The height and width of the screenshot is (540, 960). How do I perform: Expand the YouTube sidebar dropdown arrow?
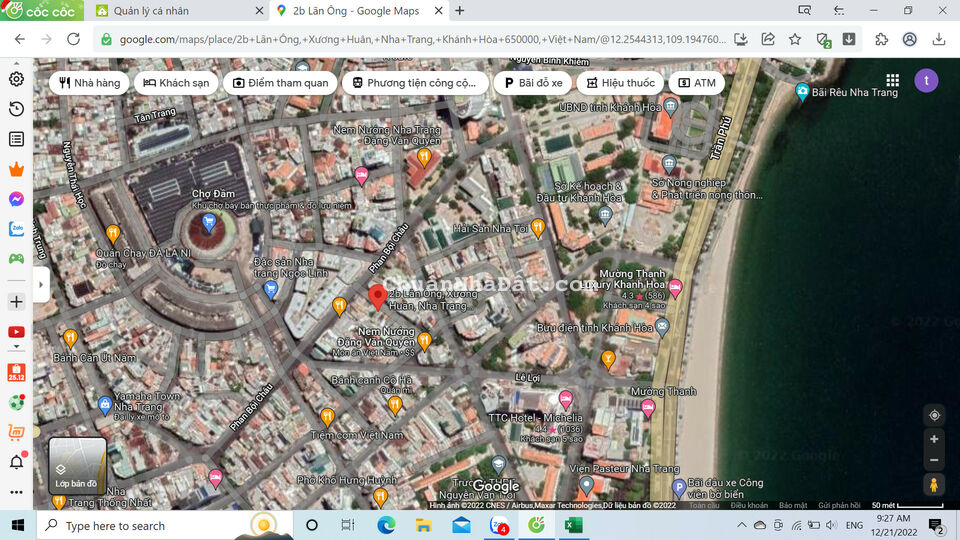tap(16, 346)
